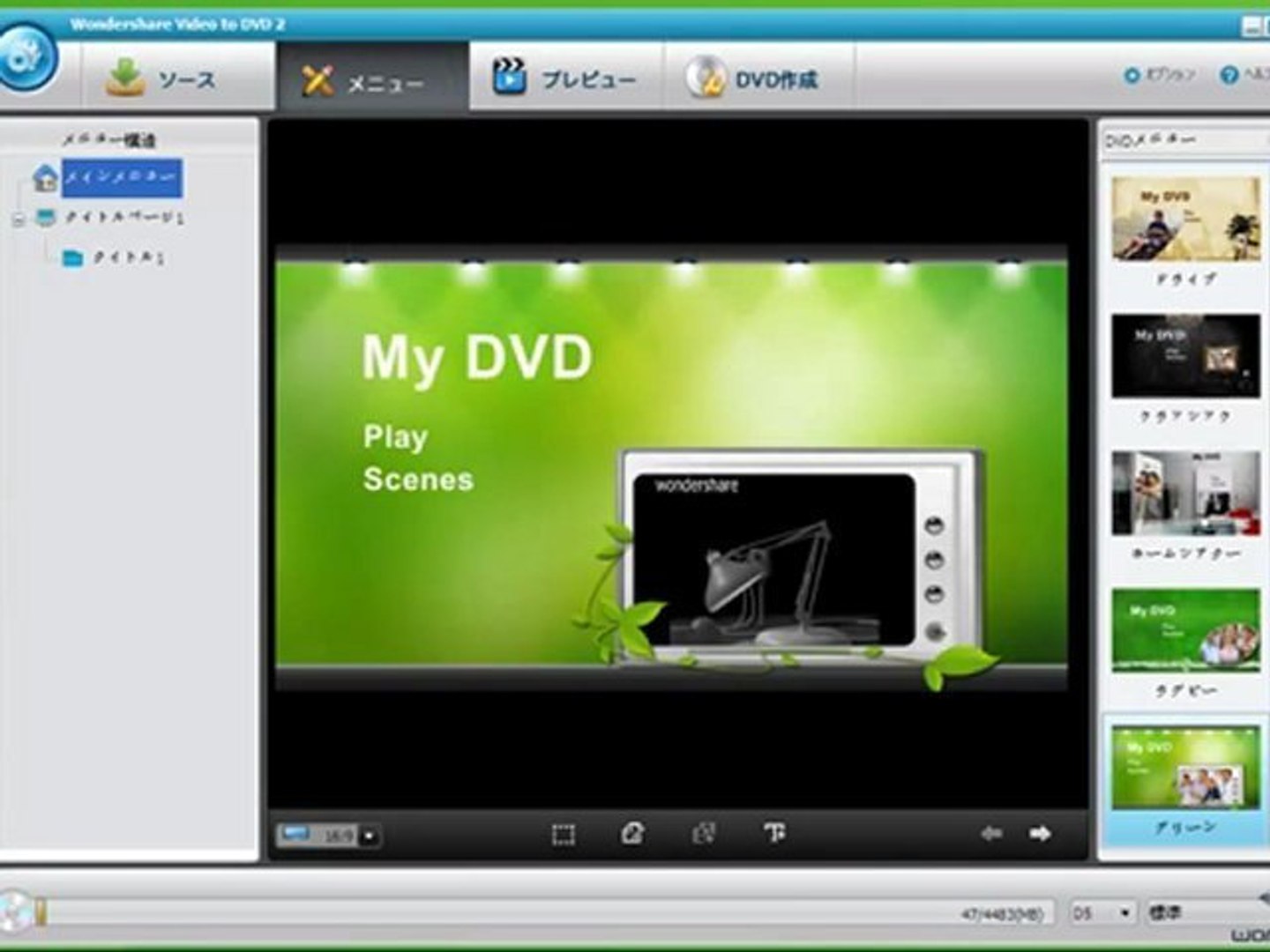Click the Play menu button in preview
The height and width of the screenshot is (952, 1270).
click(395, 438)
